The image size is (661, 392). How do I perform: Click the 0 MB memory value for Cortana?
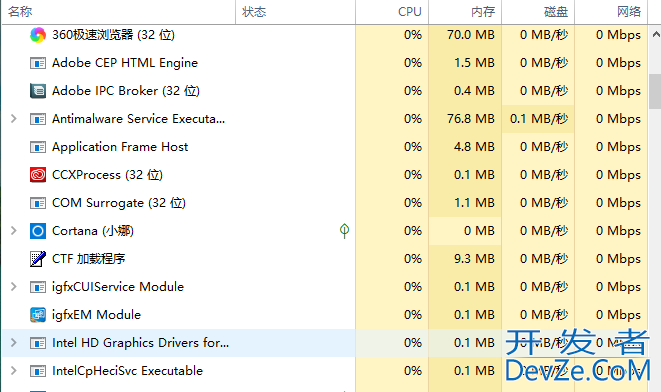point(479,231)
